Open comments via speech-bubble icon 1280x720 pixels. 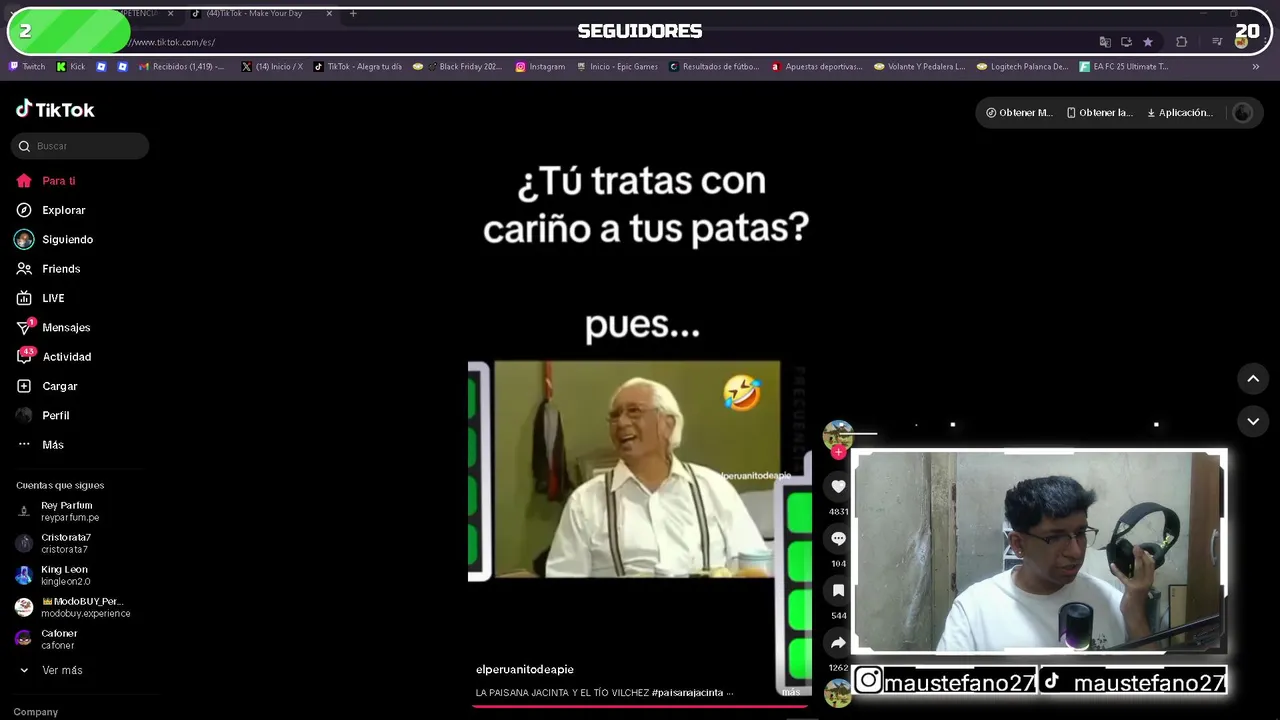[x=838, y=539]
